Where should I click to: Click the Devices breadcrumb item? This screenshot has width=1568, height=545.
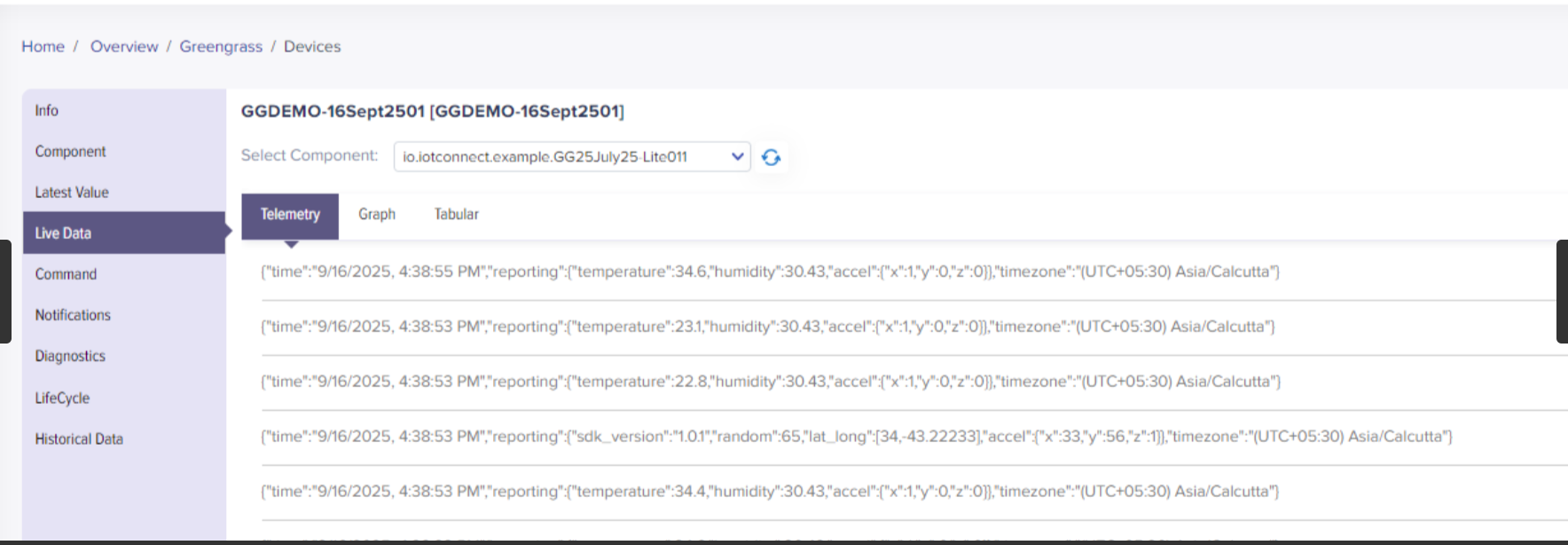[x=312, y=47]
